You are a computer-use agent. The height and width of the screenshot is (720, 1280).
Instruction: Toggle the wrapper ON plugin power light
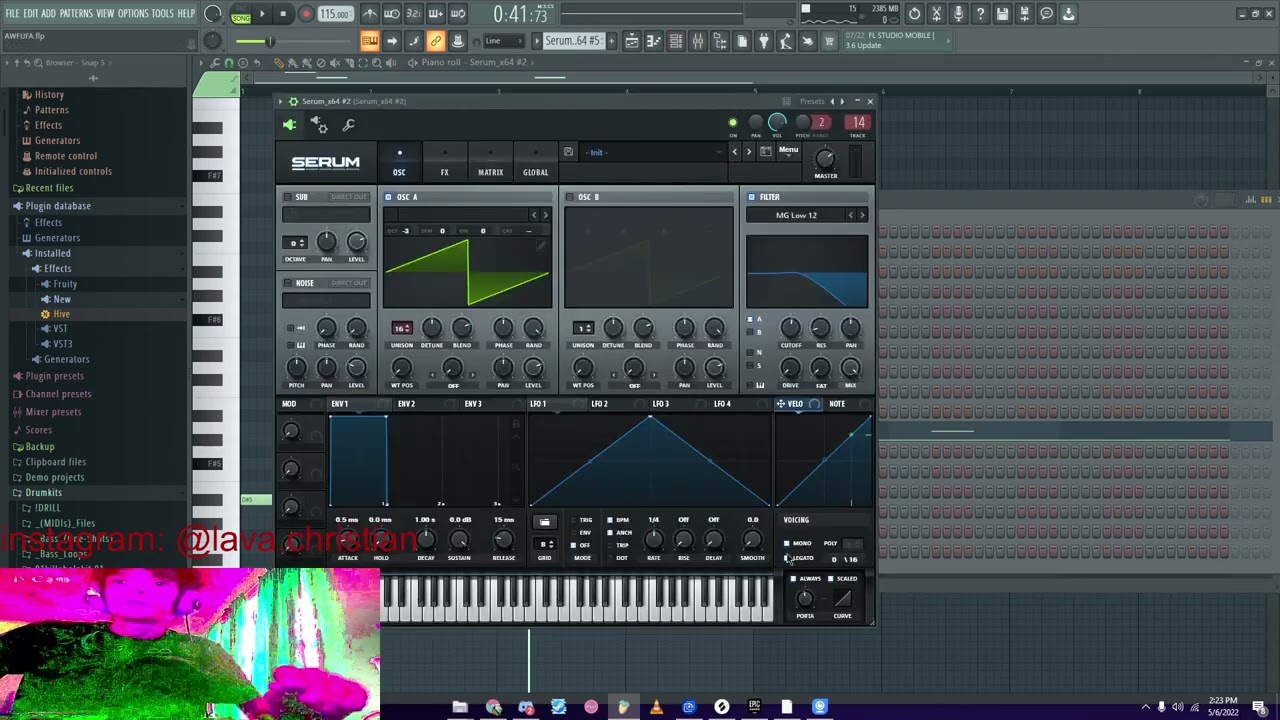pos(732,123)
